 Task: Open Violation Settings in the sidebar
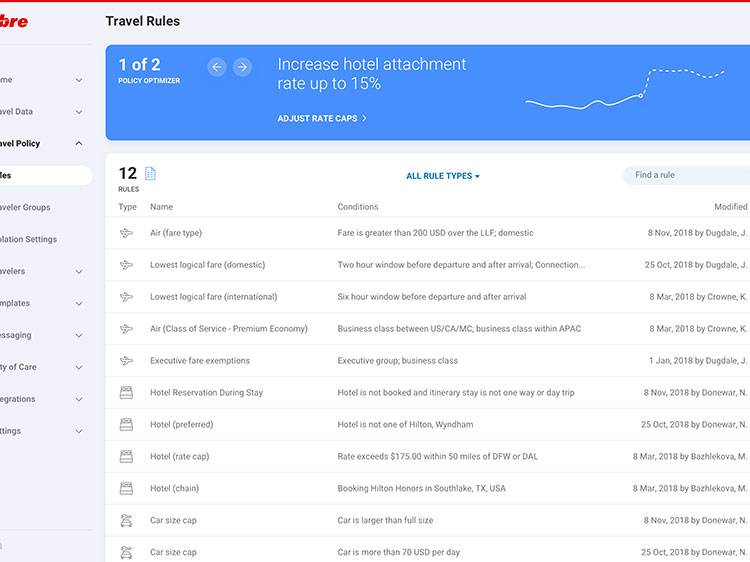28,240
